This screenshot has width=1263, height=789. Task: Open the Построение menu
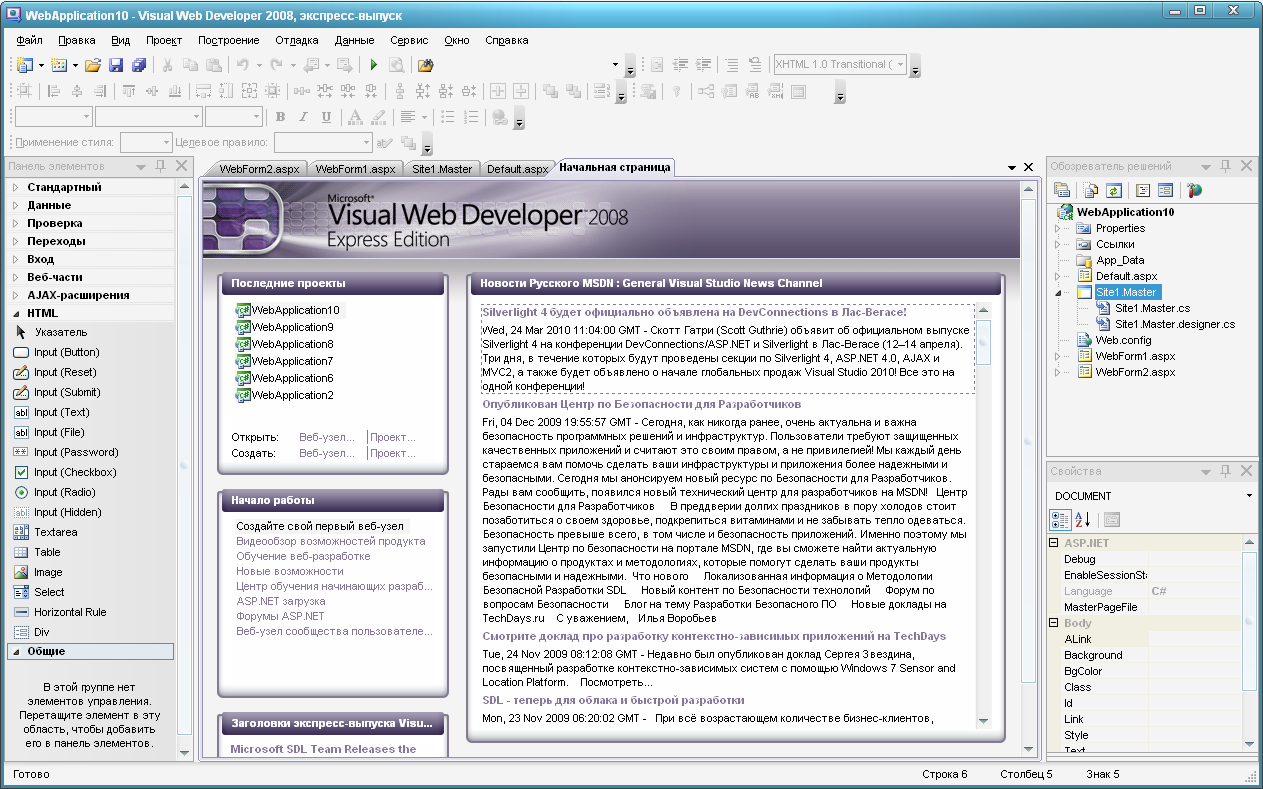tap(229, 40)
